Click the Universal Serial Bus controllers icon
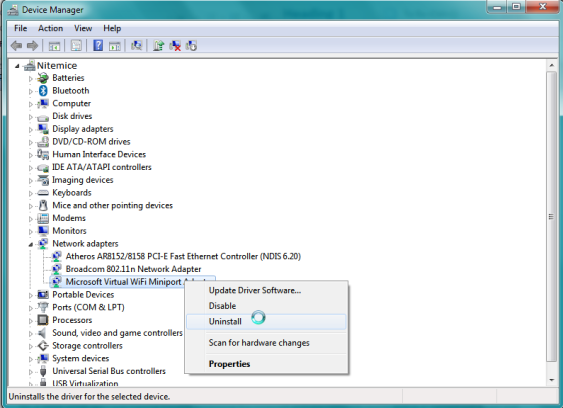This screenshot has height=408, width=563. tap(43, 371)
